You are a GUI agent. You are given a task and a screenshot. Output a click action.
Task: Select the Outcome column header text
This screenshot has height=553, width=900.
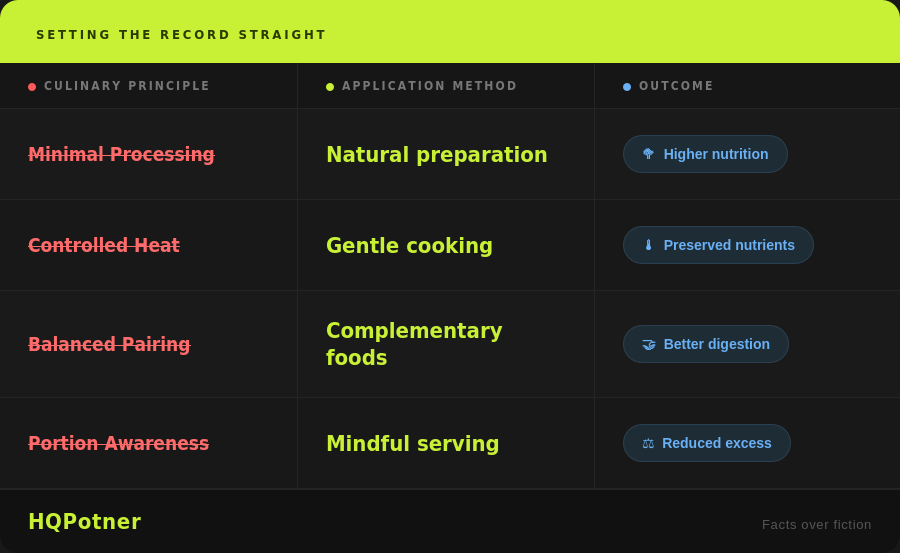point(676,86)
